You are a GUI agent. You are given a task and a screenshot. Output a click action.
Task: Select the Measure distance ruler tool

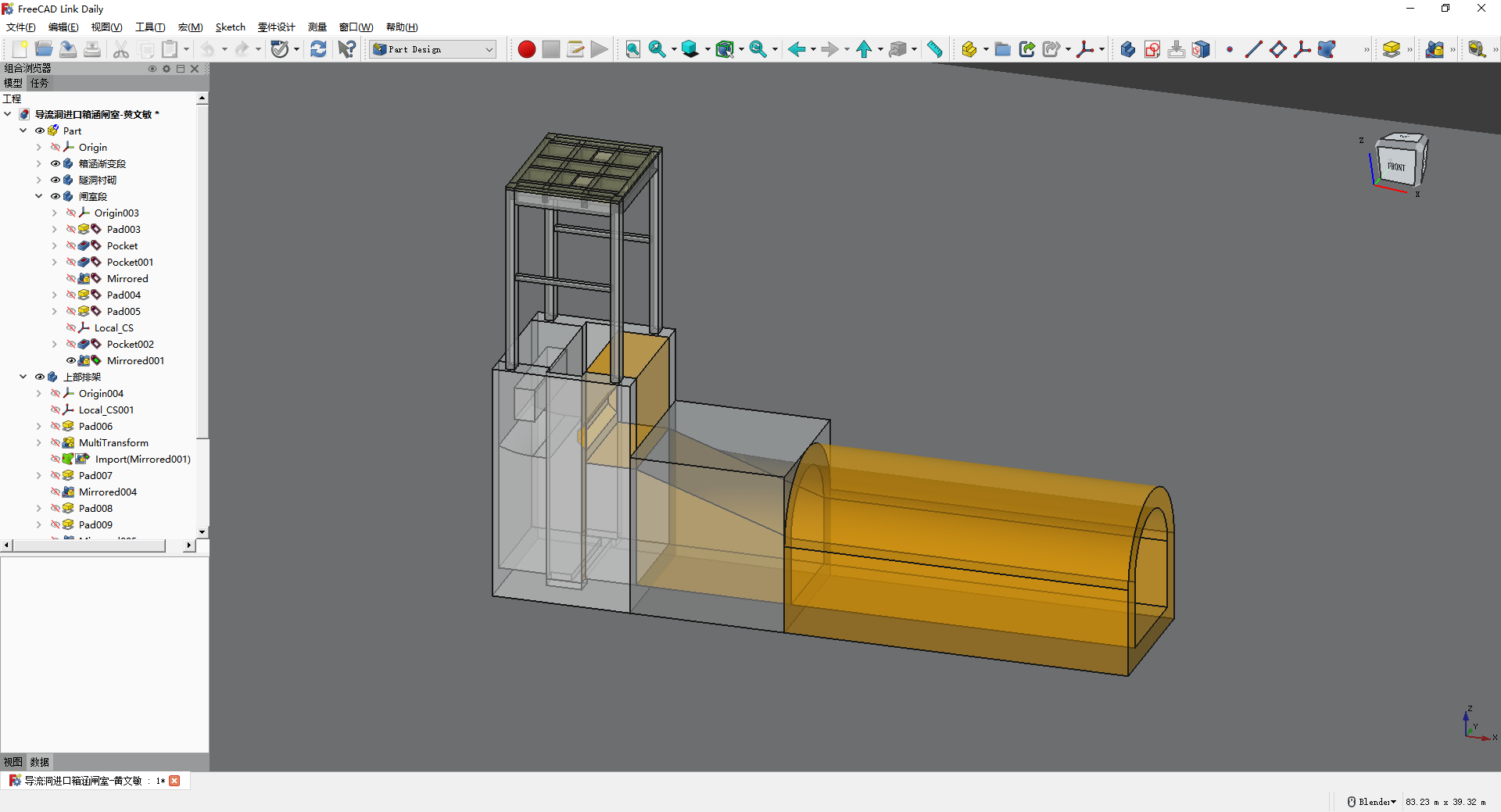934,49
